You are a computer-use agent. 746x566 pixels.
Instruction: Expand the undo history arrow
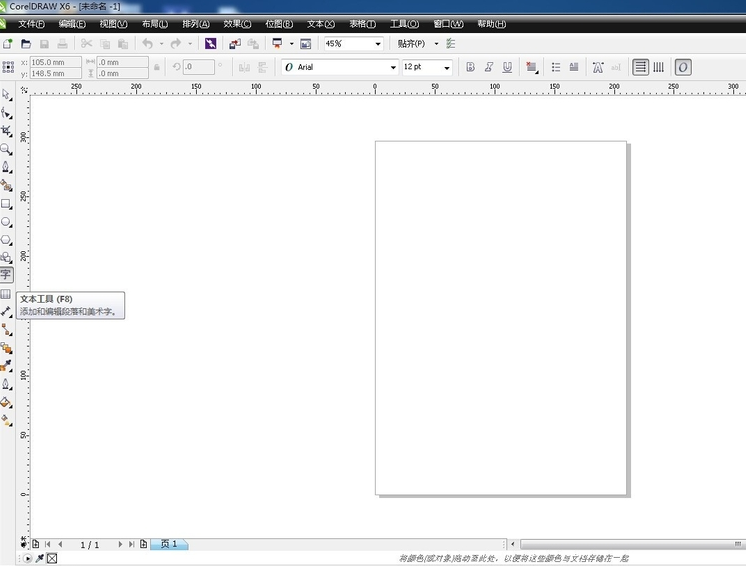[161, 44]
